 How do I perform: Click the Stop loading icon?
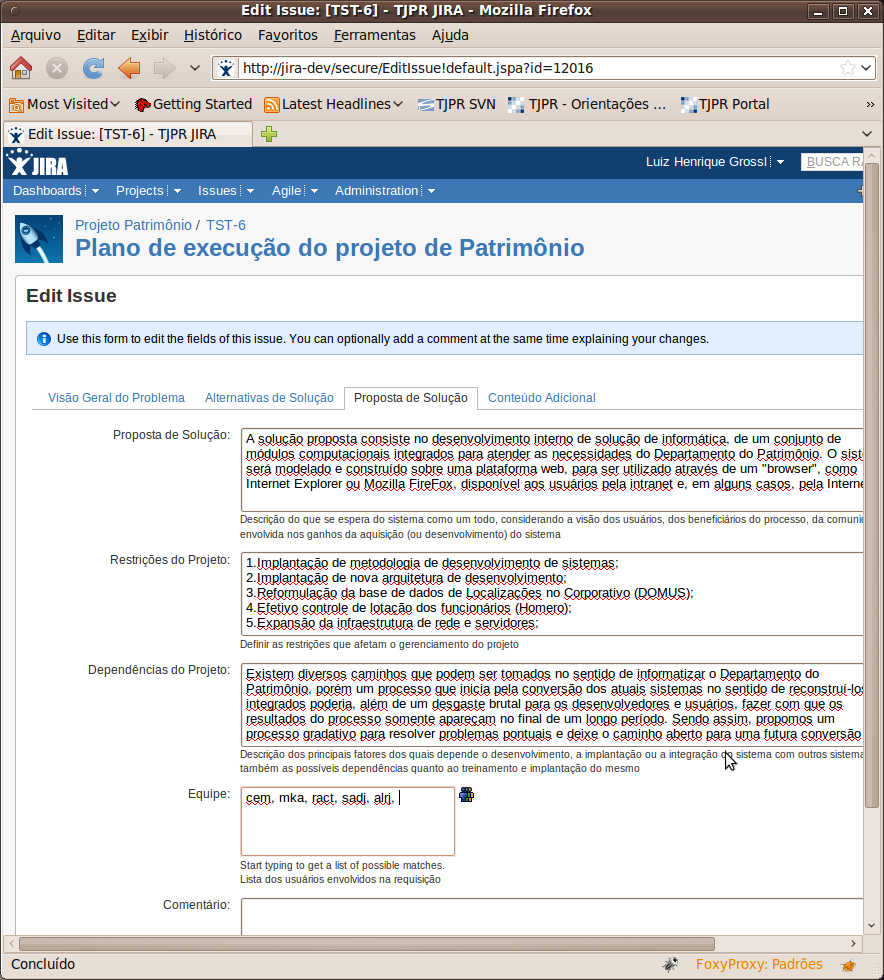(x=57, y=68)
